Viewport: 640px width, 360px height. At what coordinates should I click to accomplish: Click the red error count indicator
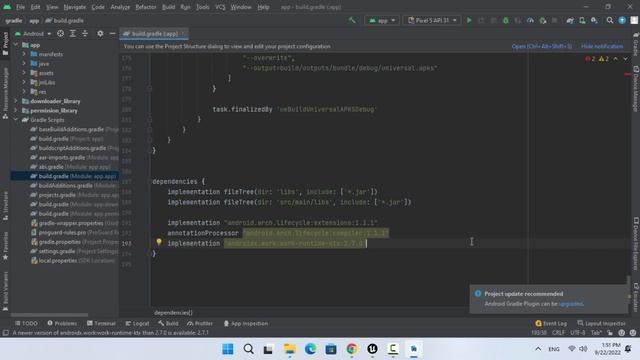coord(590,59)
